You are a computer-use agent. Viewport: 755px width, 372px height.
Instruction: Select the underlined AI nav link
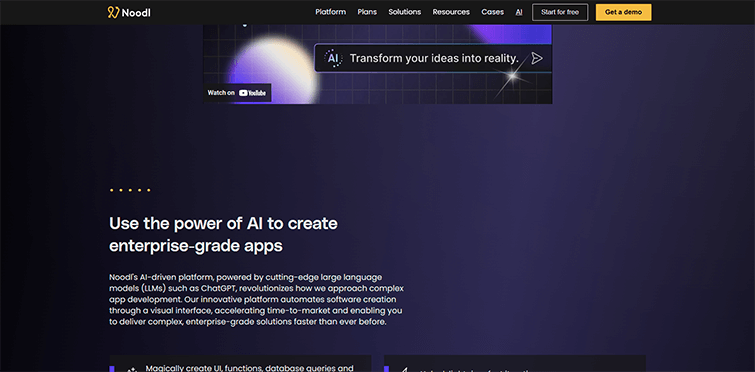pos(519,12)
